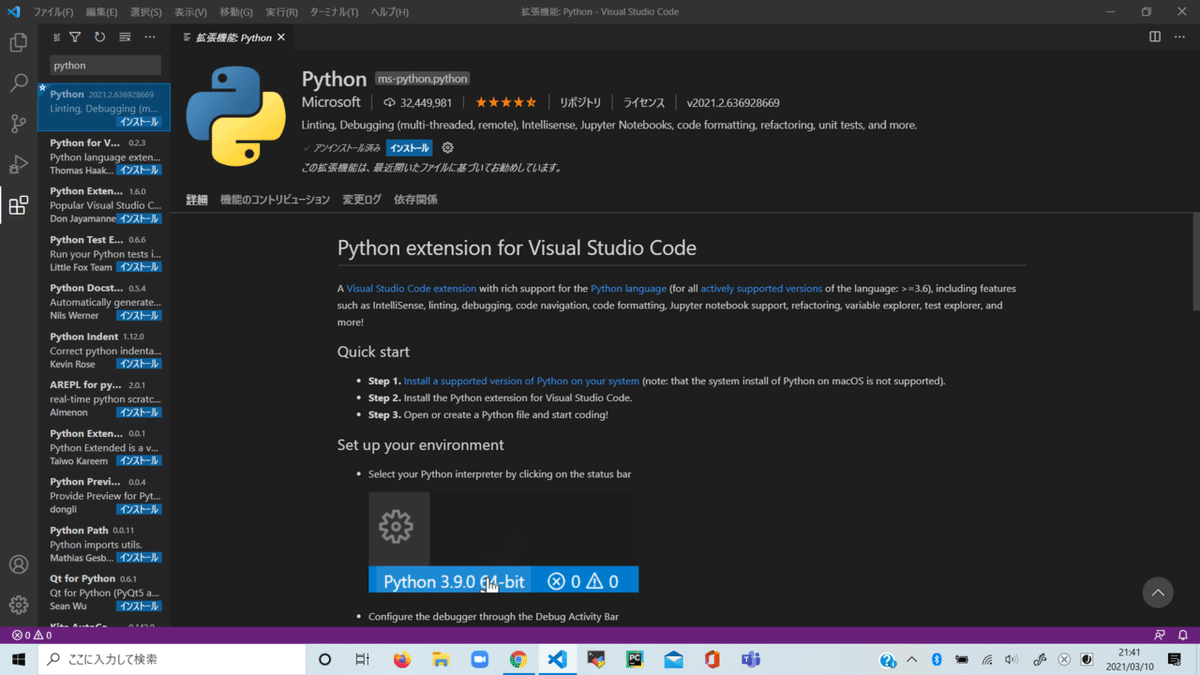Open PyCharm from the taskbar

[634, 659]
